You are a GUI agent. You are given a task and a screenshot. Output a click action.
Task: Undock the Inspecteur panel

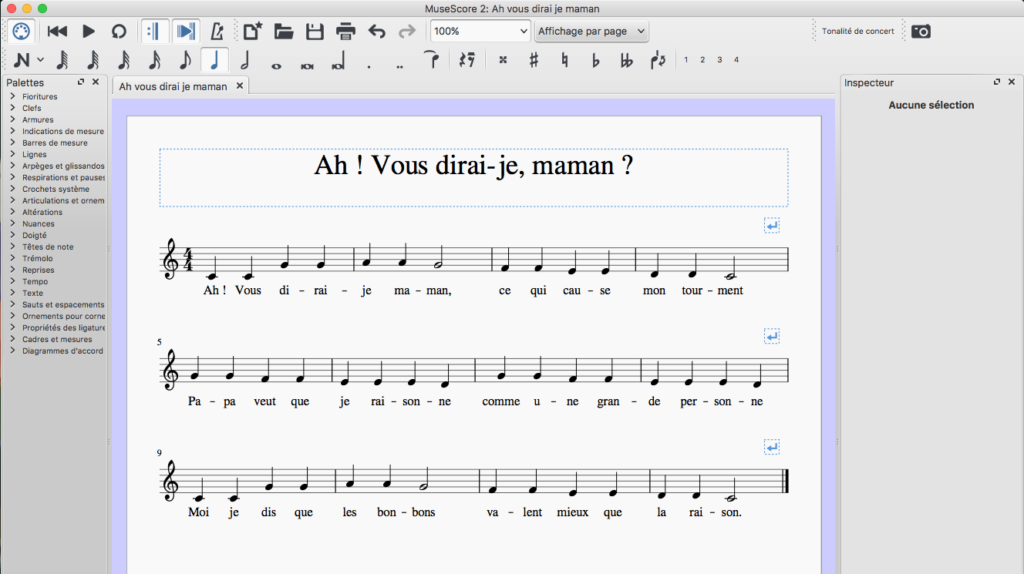[x=997, y=82]
